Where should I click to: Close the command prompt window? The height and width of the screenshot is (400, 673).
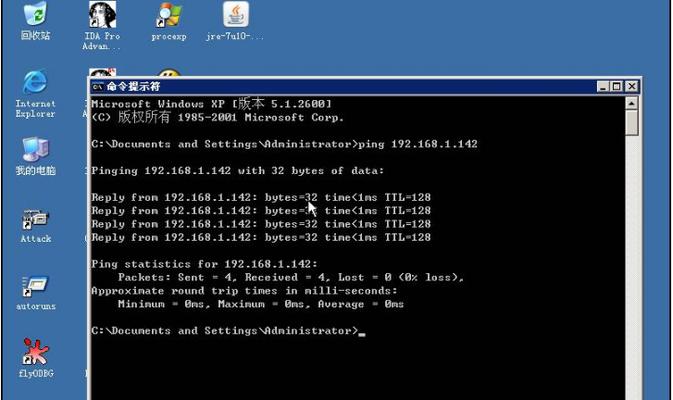point(631,87)
